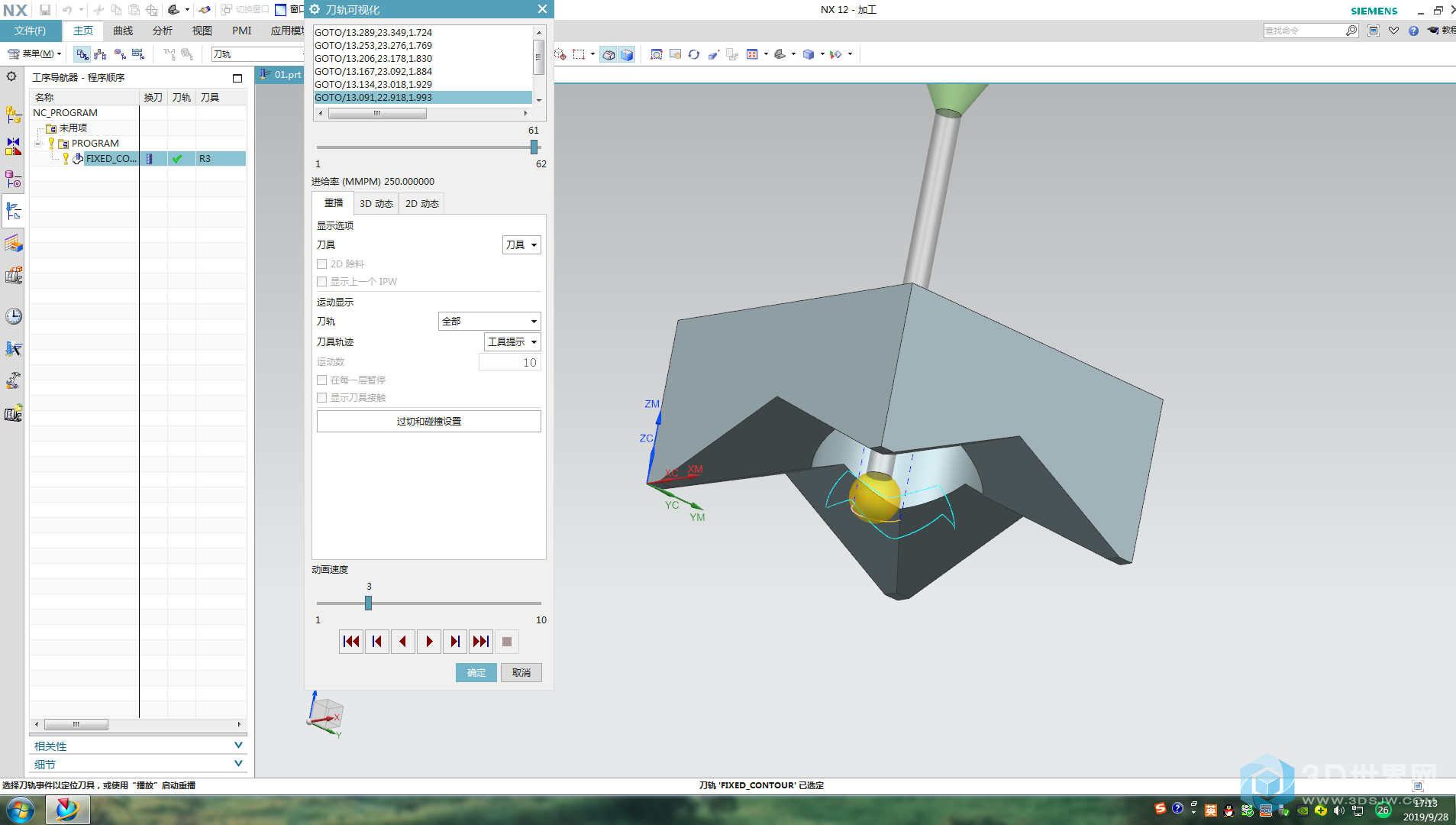Image resolution: width=1456 pixels, height=825 pixels.
Task: Click the Step forward playback button
Action: click(x=455, y=642)
